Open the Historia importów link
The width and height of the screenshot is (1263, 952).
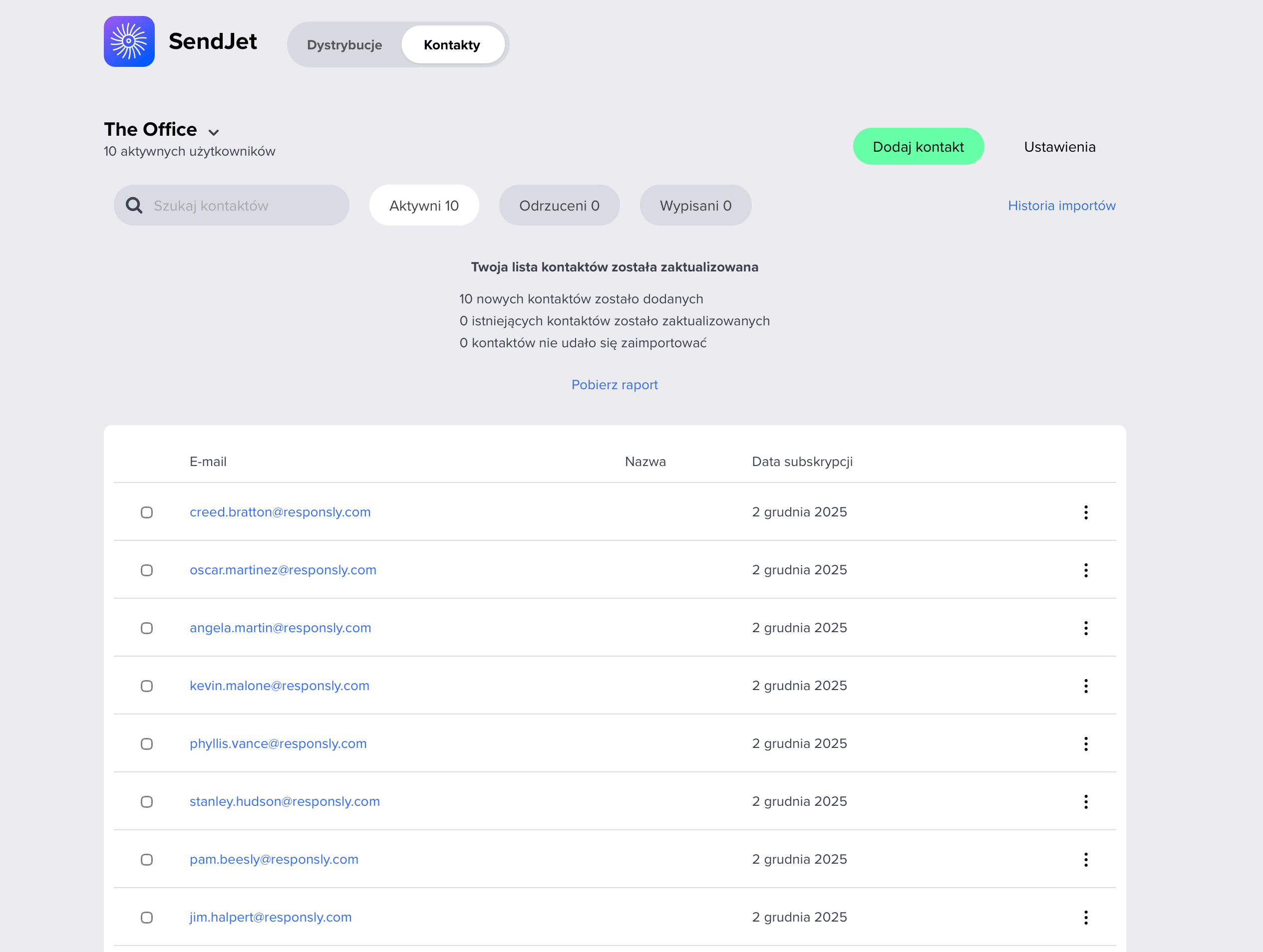(x=1061, y=206)
